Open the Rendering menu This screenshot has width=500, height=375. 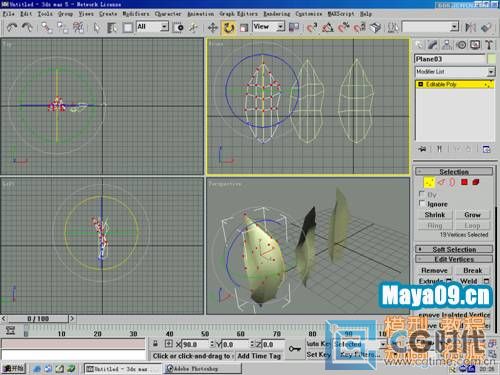(x=277, y=14)
